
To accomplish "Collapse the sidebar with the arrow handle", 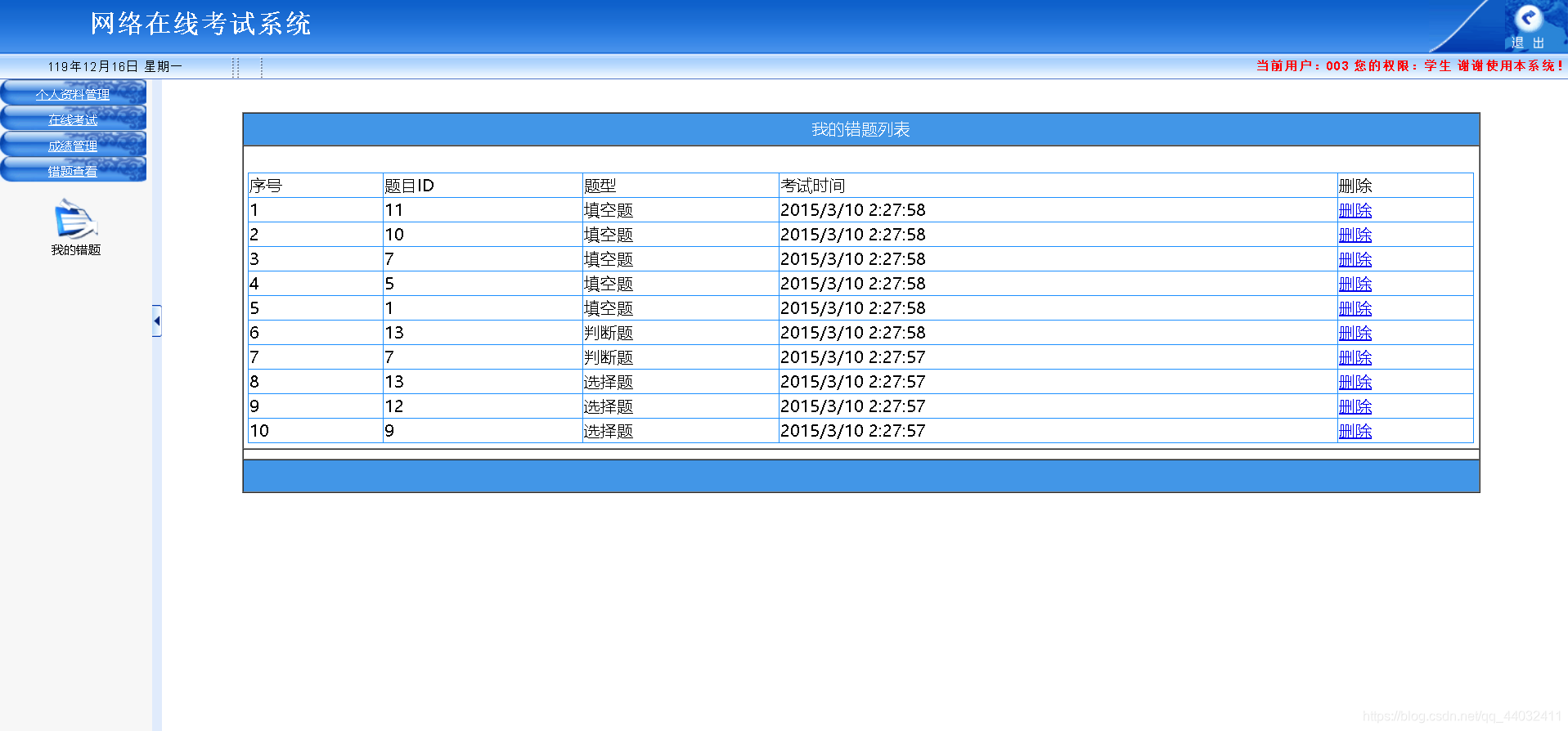I will point(156,321).
